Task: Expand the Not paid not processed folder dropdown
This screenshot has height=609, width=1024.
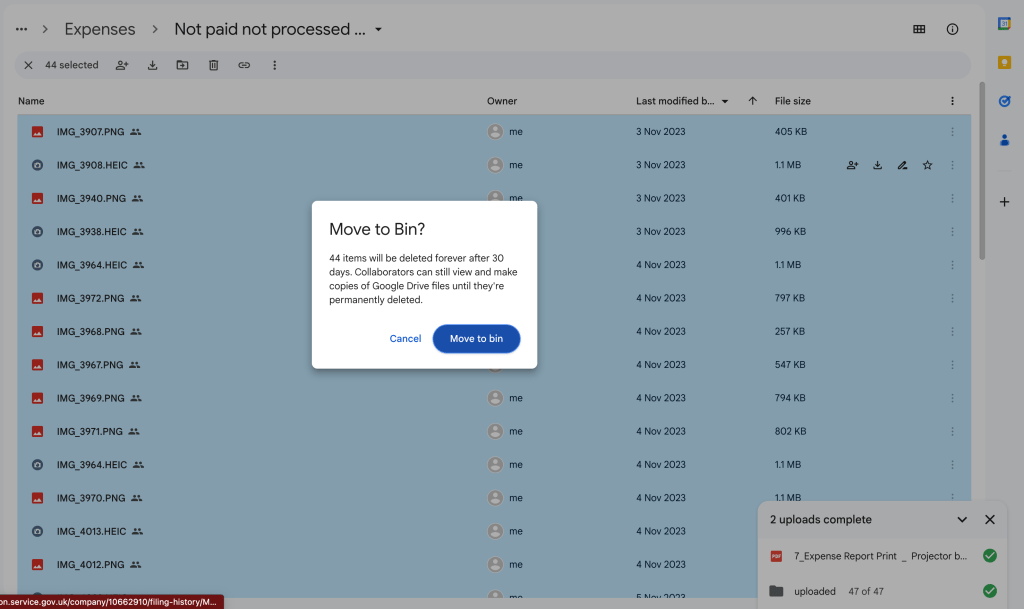Action: [378, 30]
